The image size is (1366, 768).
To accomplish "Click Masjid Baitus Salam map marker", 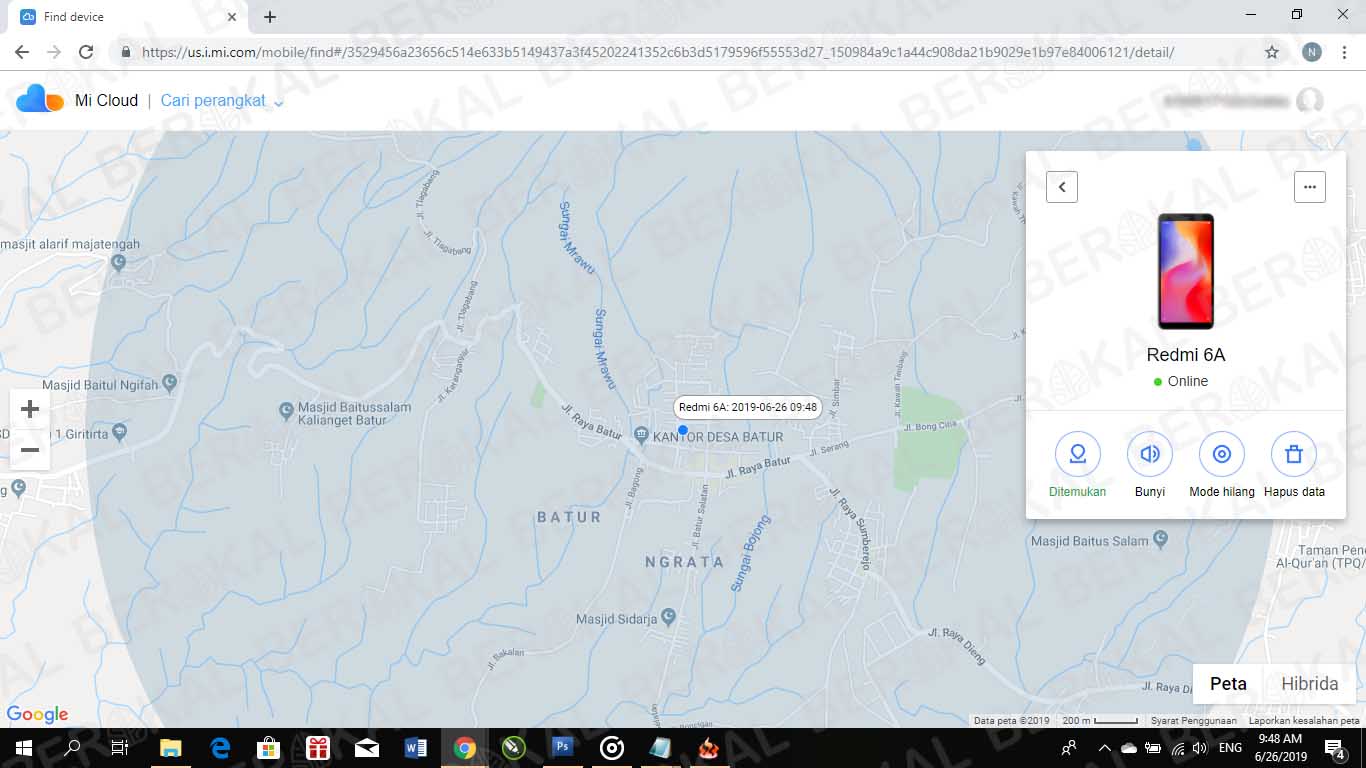I will 1160,539.
